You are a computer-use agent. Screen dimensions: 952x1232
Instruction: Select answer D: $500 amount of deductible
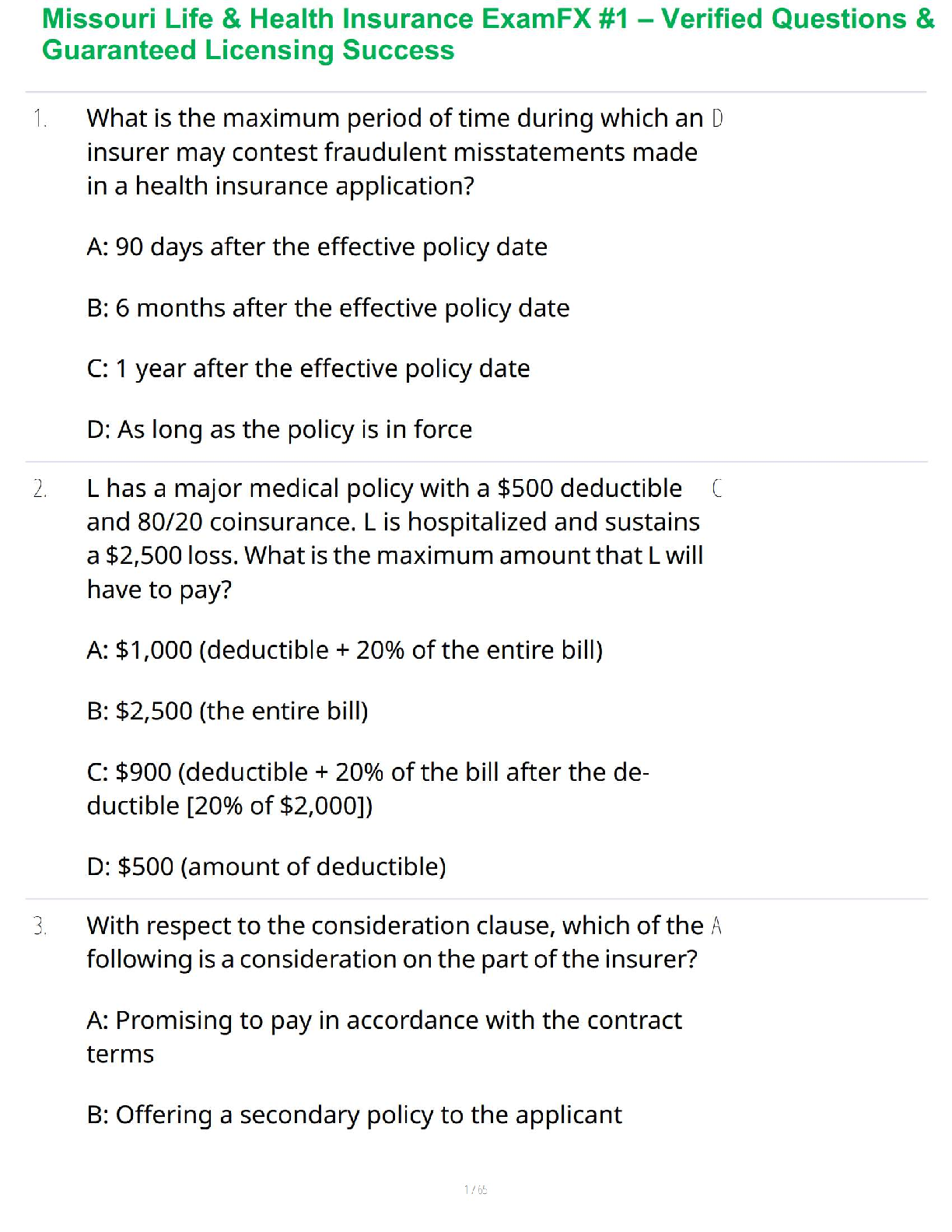[266, 866]
